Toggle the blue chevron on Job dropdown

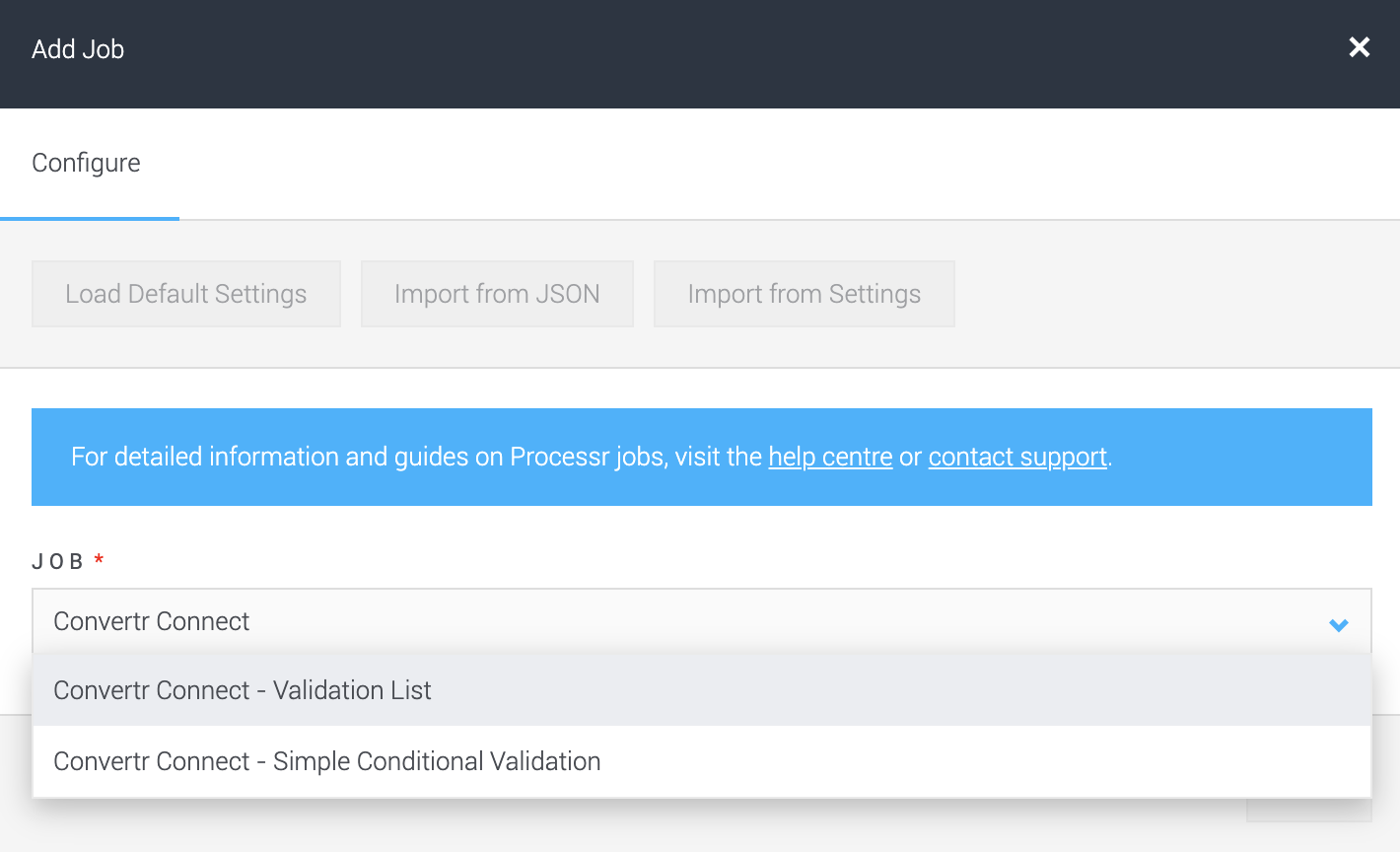pos(1338,624)
